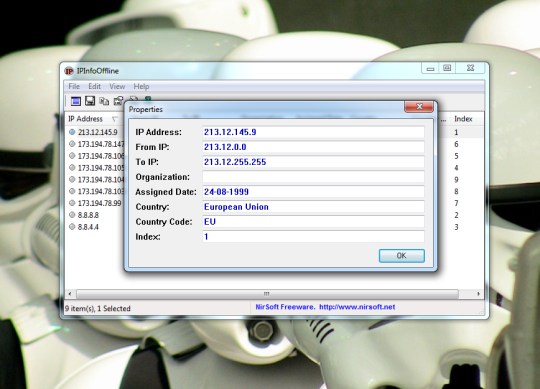This screenshot has height=389, width=540.
Task: Click the Index value 9 in the list
Action: (x=456, y=179)
